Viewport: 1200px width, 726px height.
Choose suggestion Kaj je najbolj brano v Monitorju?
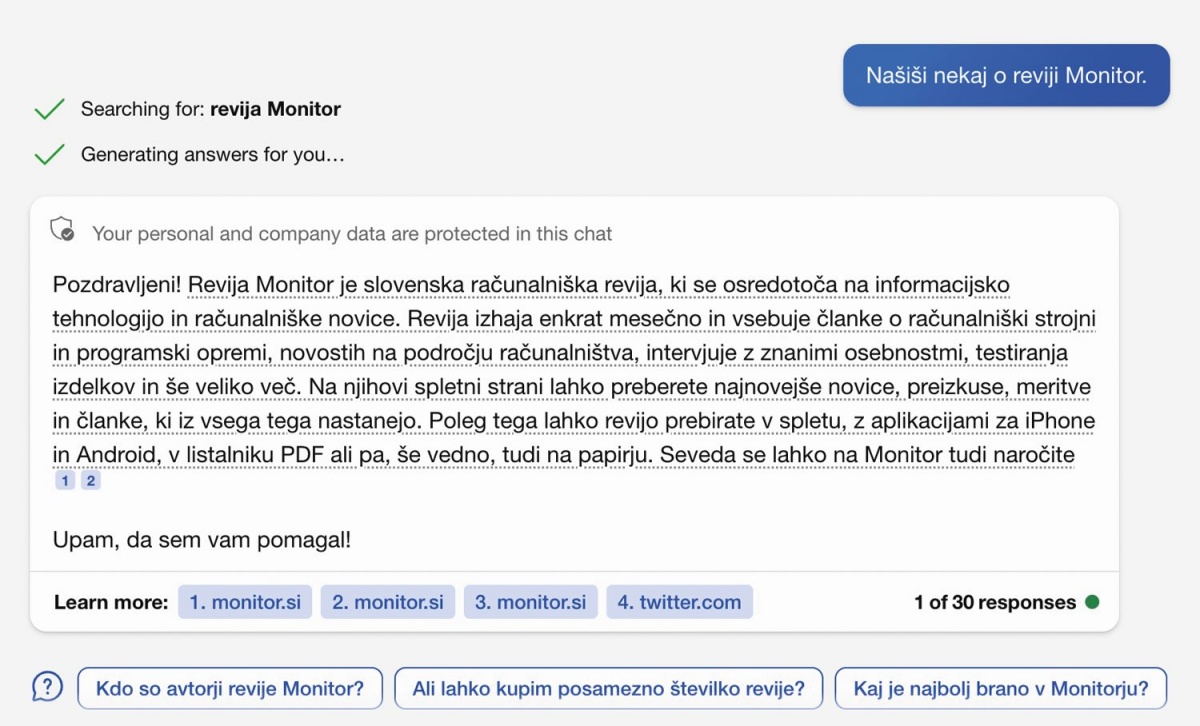pyautogui.click(x=1001, y=688)
